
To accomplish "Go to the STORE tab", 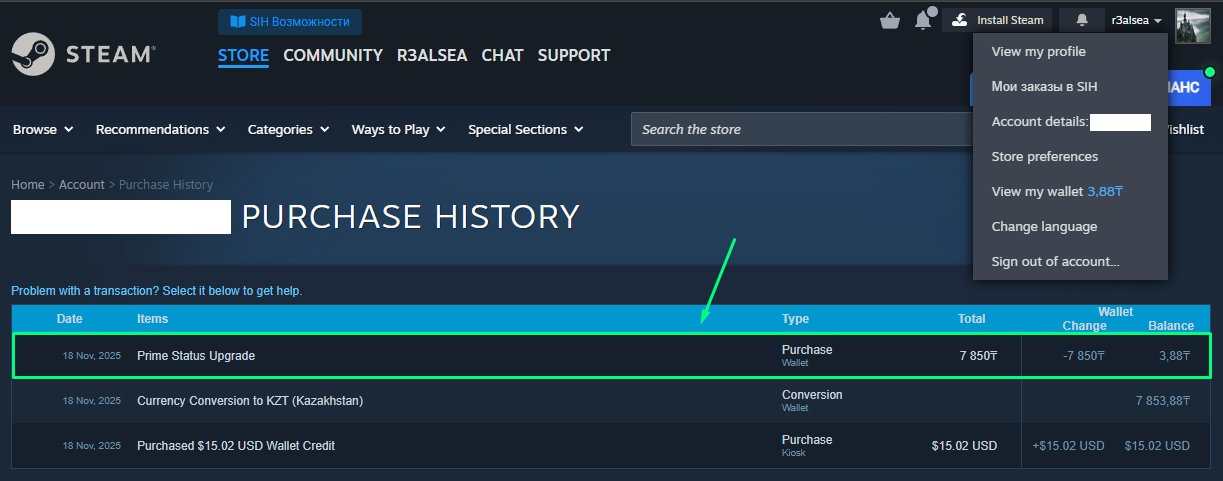I will coord(243,55).
